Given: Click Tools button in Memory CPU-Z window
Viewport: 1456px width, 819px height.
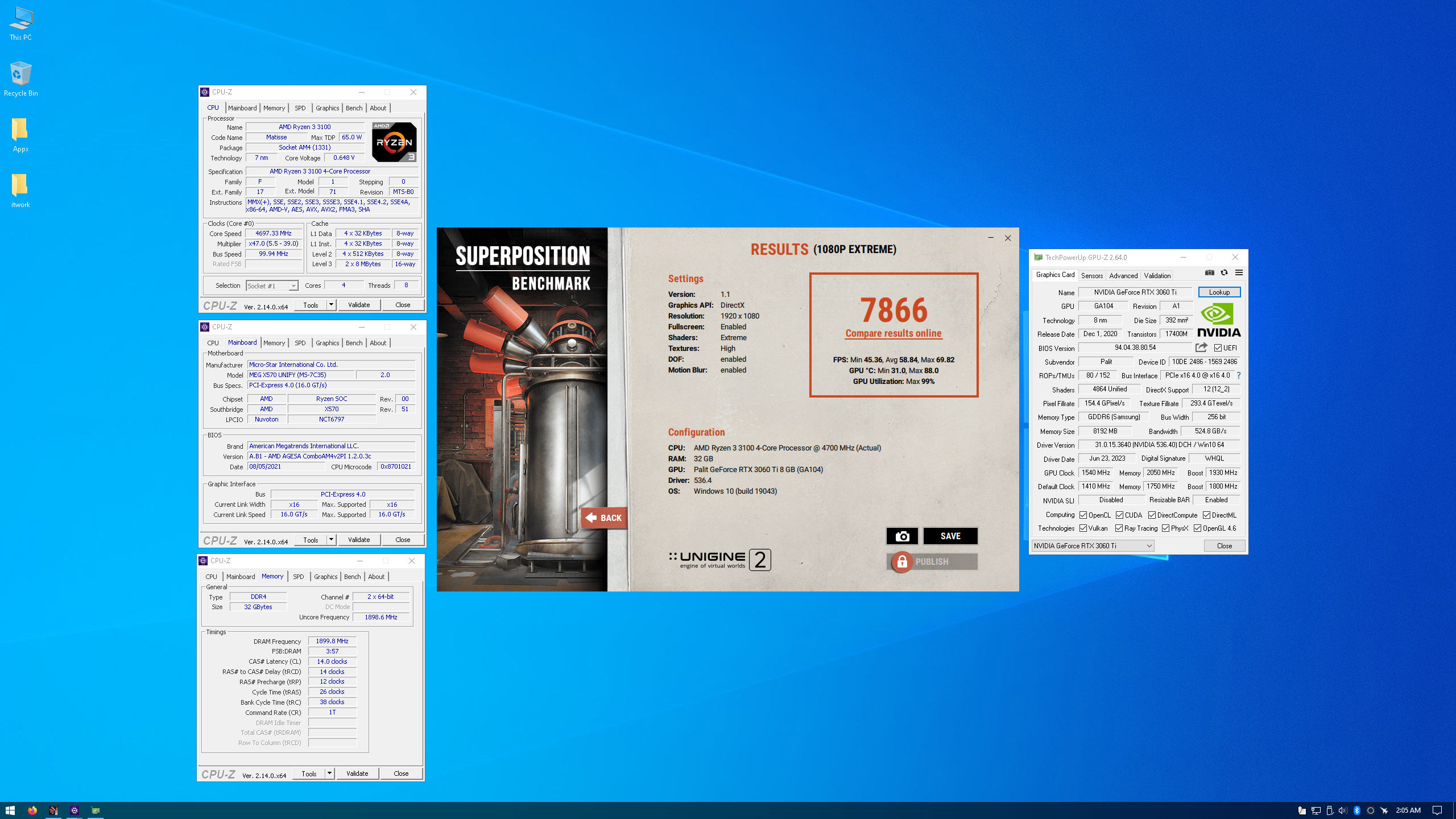Looking at the screenshot, I should (309, 773).
